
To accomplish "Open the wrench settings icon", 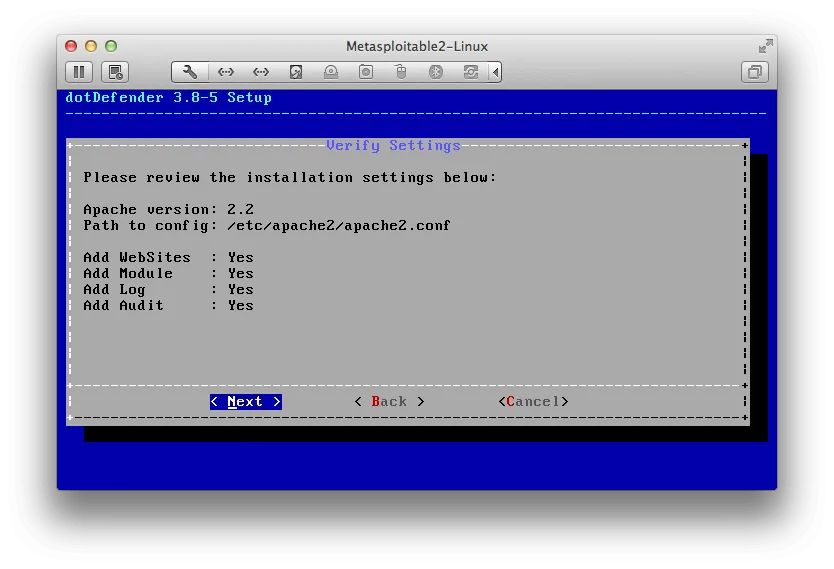I will coord(190,72).
